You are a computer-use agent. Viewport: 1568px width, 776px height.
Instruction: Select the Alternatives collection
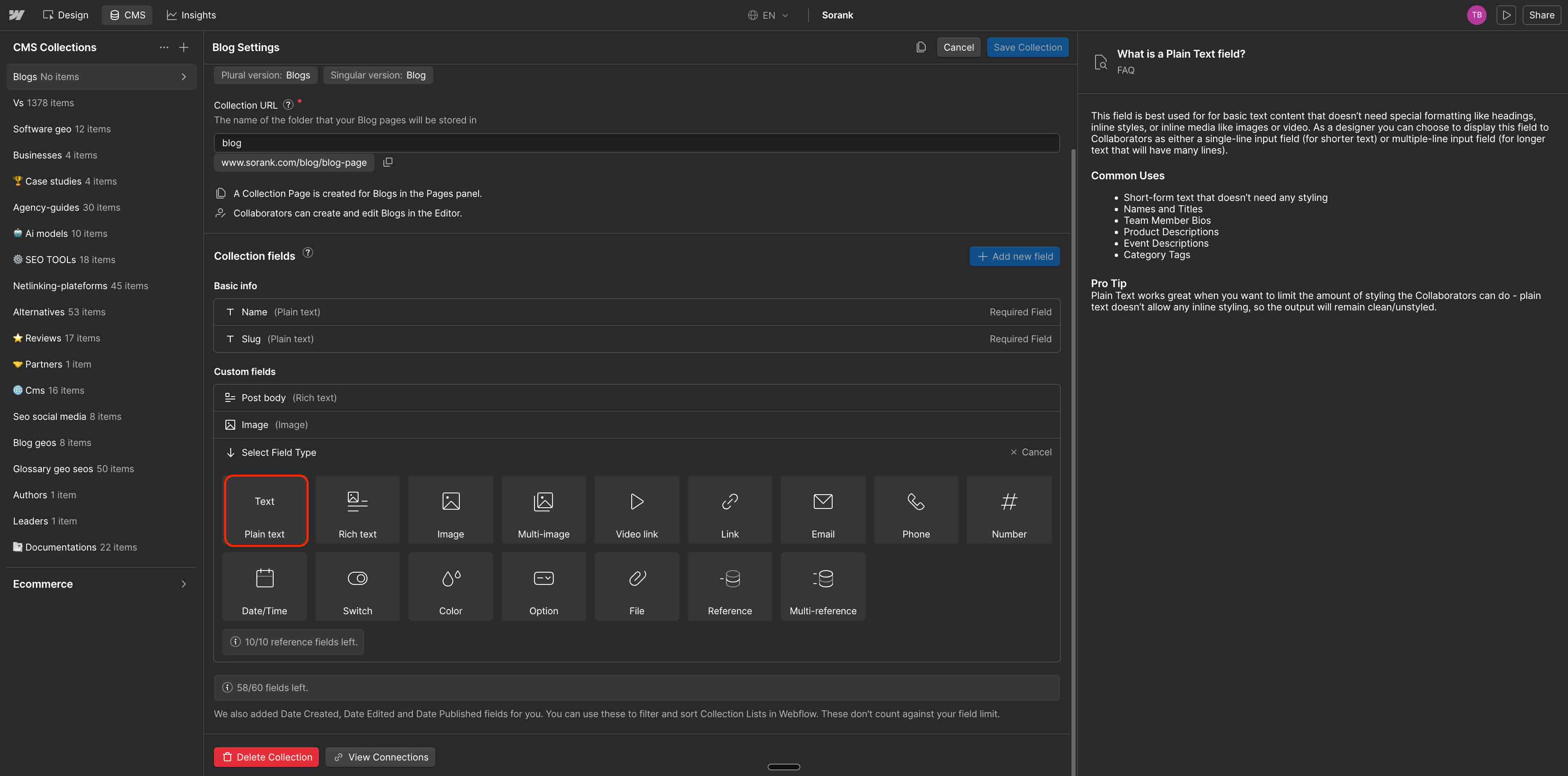pos(101,312)
